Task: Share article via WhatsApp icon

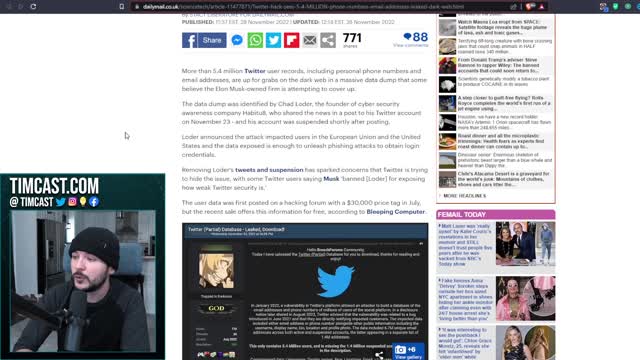Action: [256, 40]
